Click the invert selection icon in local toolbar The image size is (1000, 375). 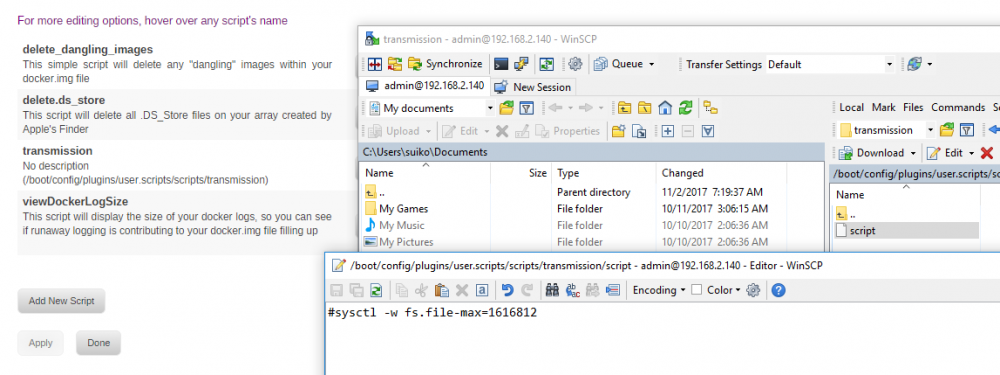point(708,131)
